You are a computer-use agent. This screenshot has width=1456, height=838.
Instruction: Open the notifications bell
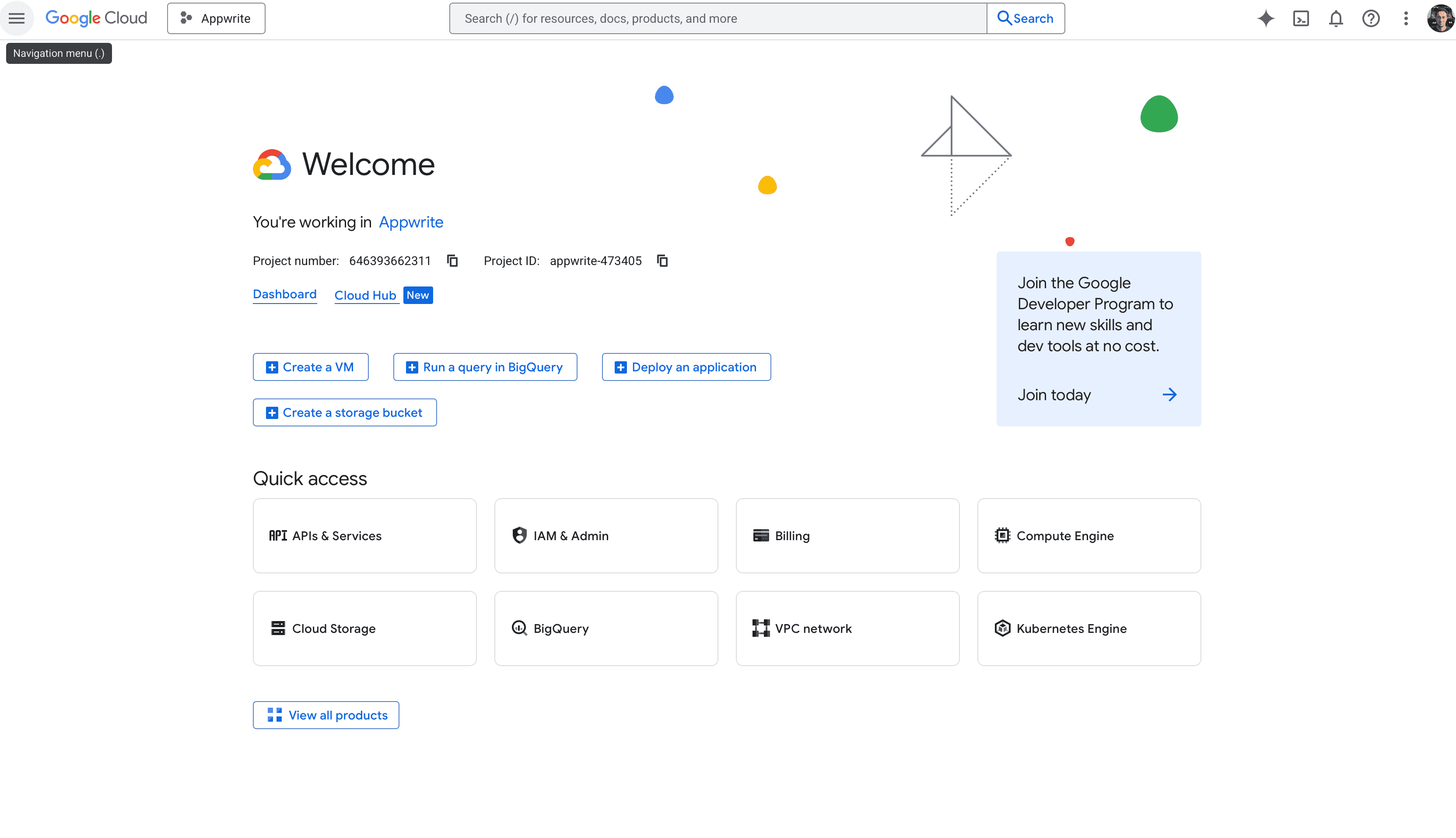(1336, 18)
